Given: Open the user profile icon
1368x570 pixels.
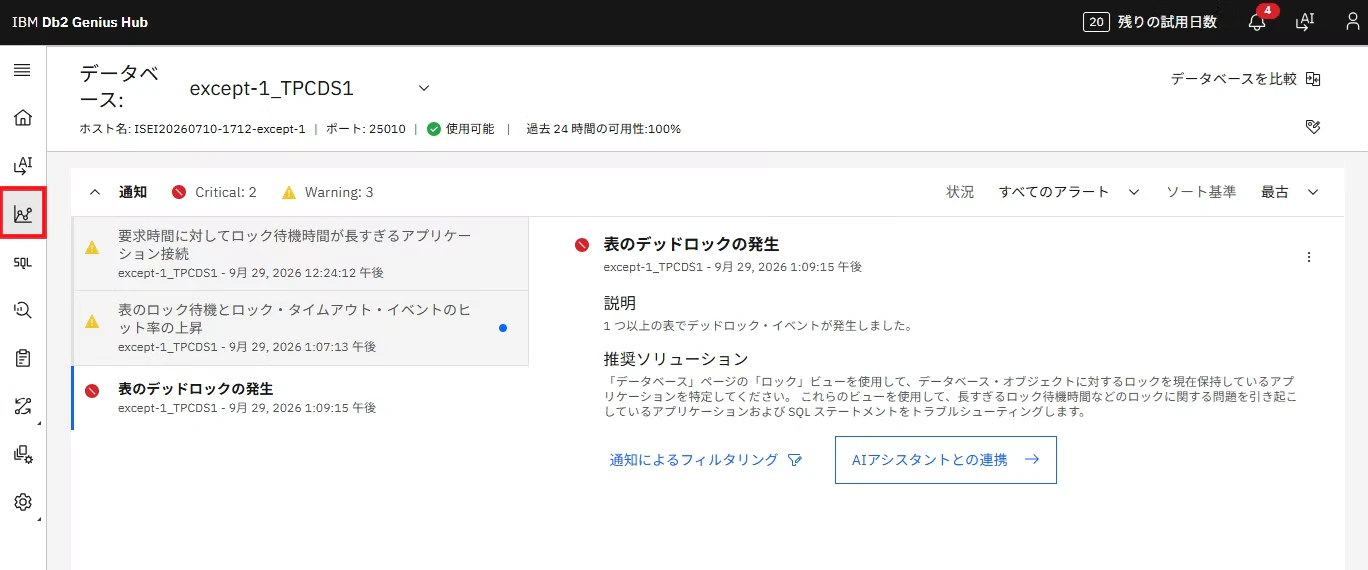Looking at the screenshot, I should tap(1352, 21).
